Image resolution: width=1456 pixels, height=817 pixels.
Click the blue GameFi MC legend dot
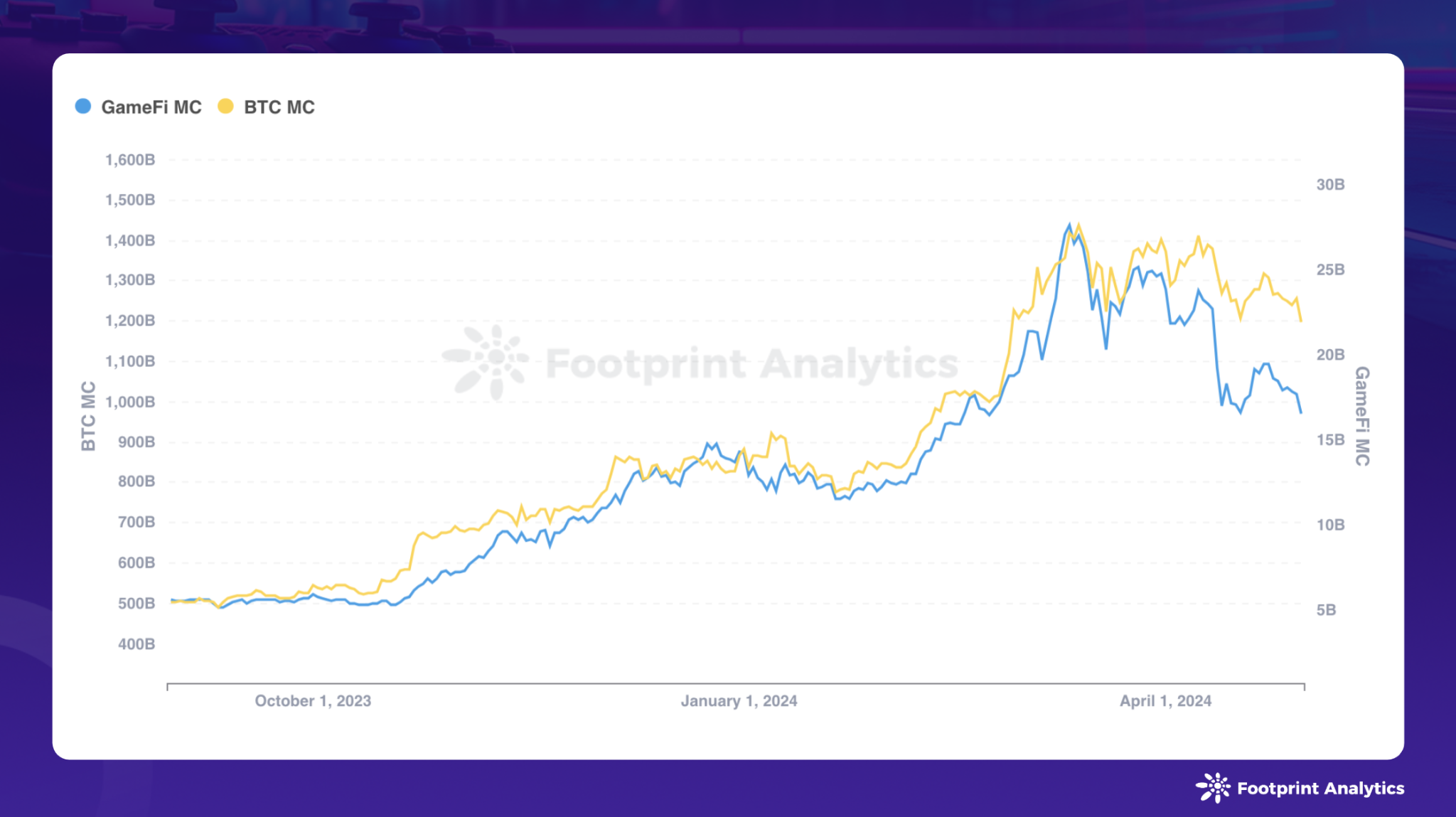click(x=83, y=107)
